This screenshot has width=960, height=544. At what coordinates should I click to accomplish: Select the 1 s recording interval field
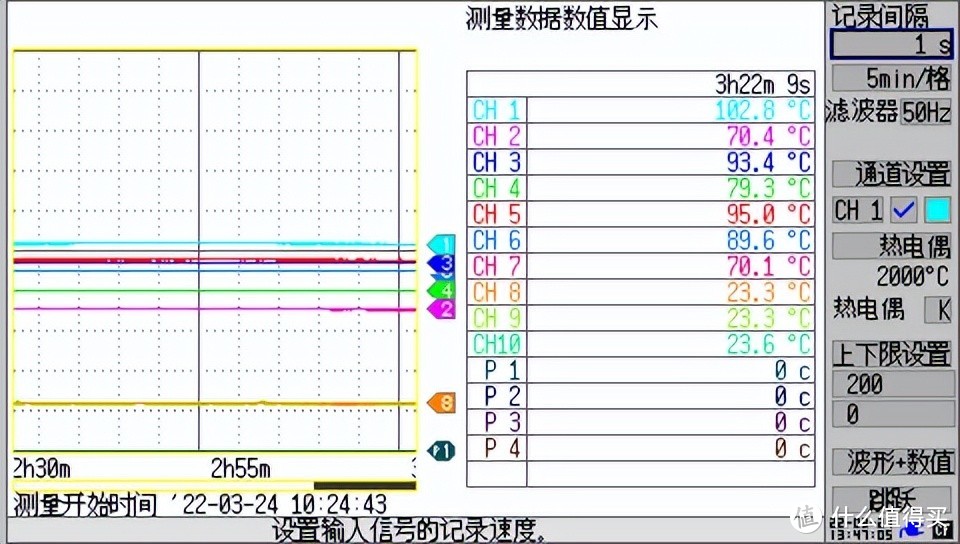891,44
